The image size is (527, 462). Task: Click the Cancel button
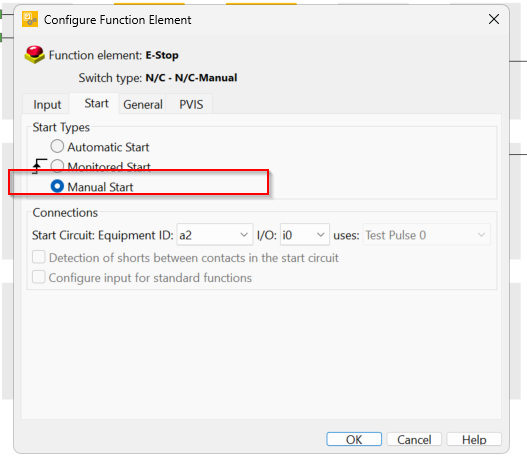[x=414, y=439]
